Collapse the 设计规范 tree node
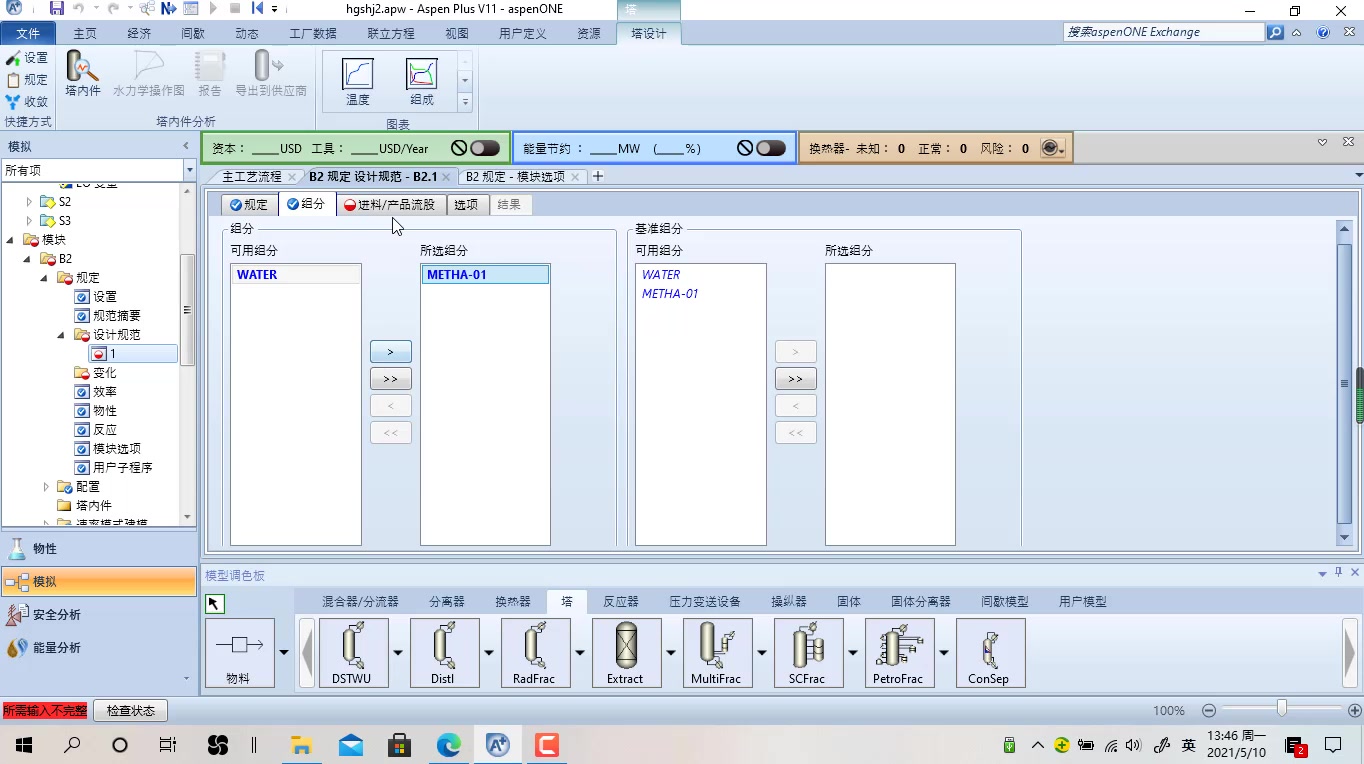 pos(62,335)
